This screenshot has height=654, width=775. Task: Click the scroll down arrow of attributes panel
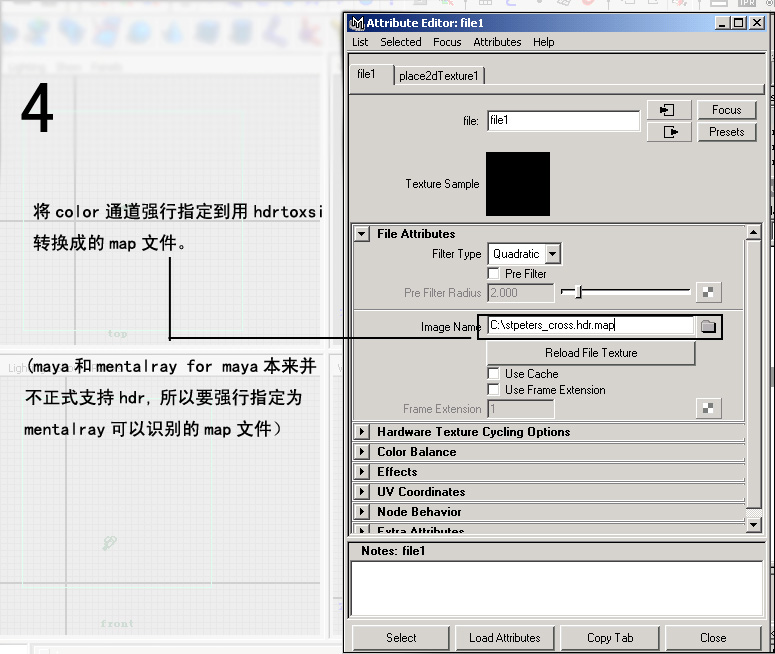click(753, 524)
